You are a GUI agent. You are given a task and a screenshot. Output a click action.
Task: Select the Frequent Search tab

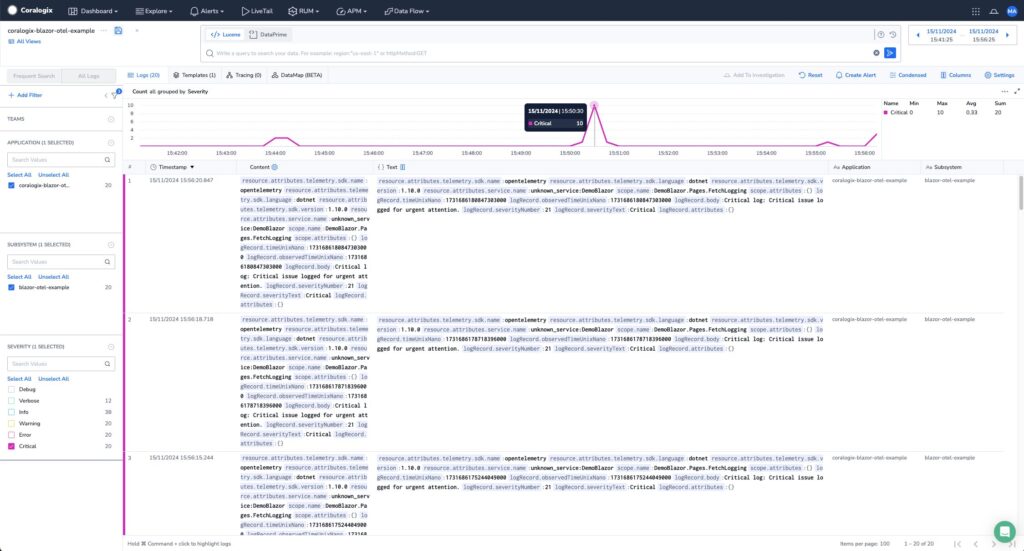tap(34, 76)
